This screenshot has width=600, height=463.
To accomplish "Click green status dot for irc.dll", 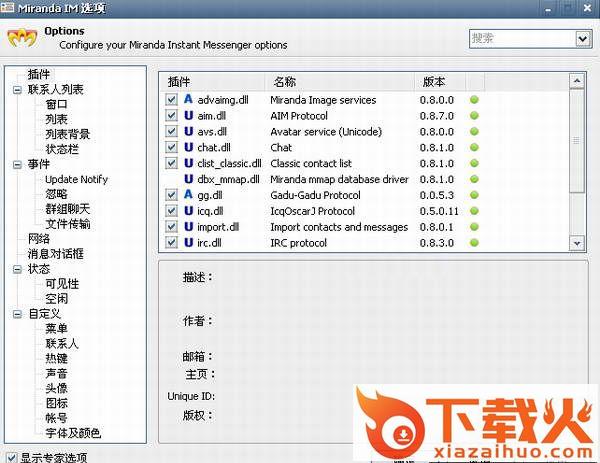I will point(474,243).
